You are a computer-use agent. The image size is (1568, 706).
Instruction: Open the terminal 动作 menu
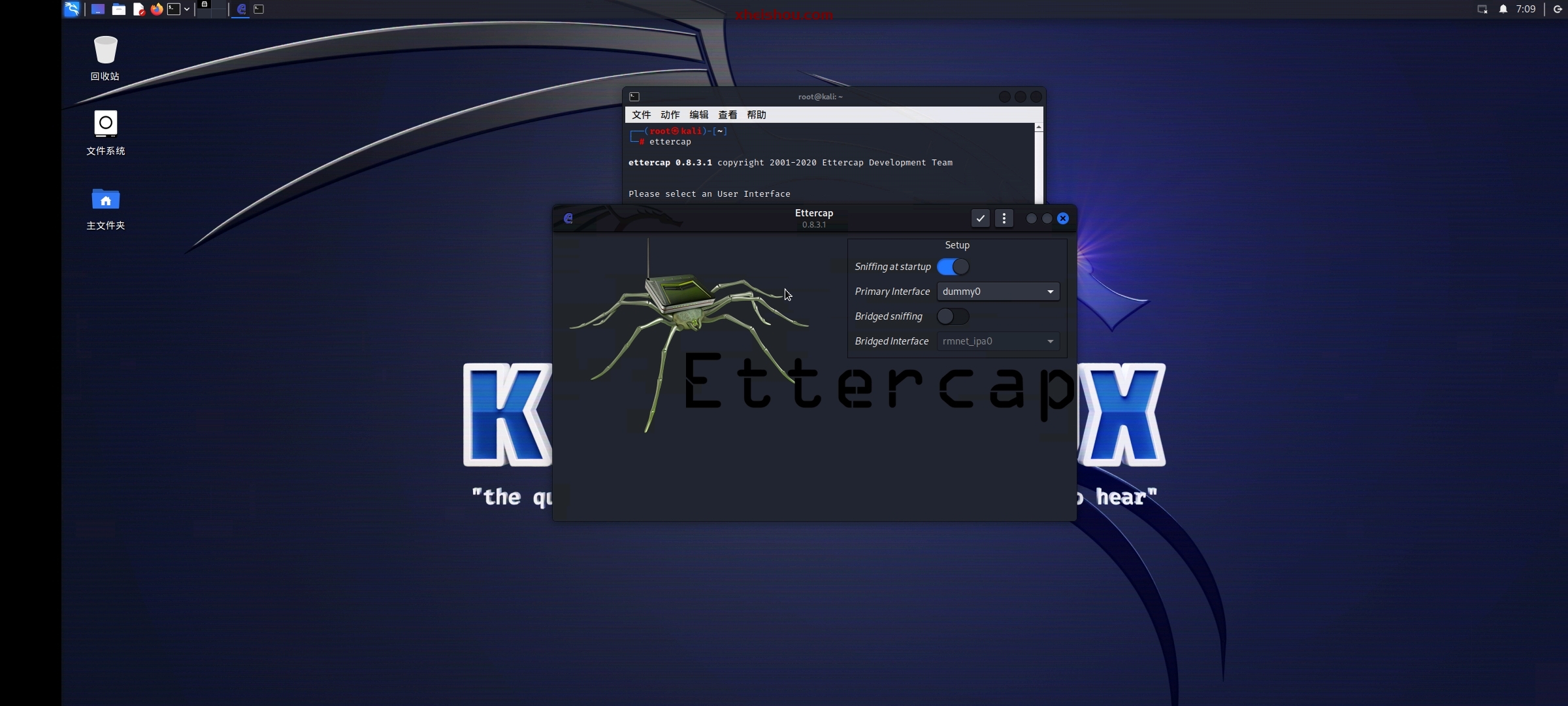[x=670, y=114]
